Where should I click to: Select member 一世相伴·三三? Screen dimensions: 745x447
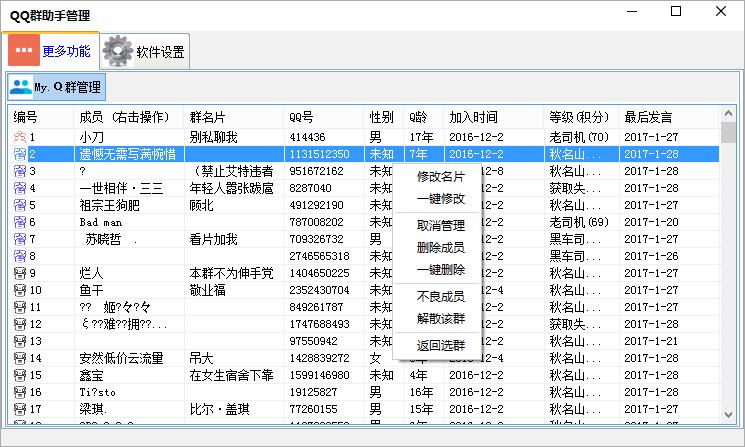pyautogui.click(x=121, y=188)
